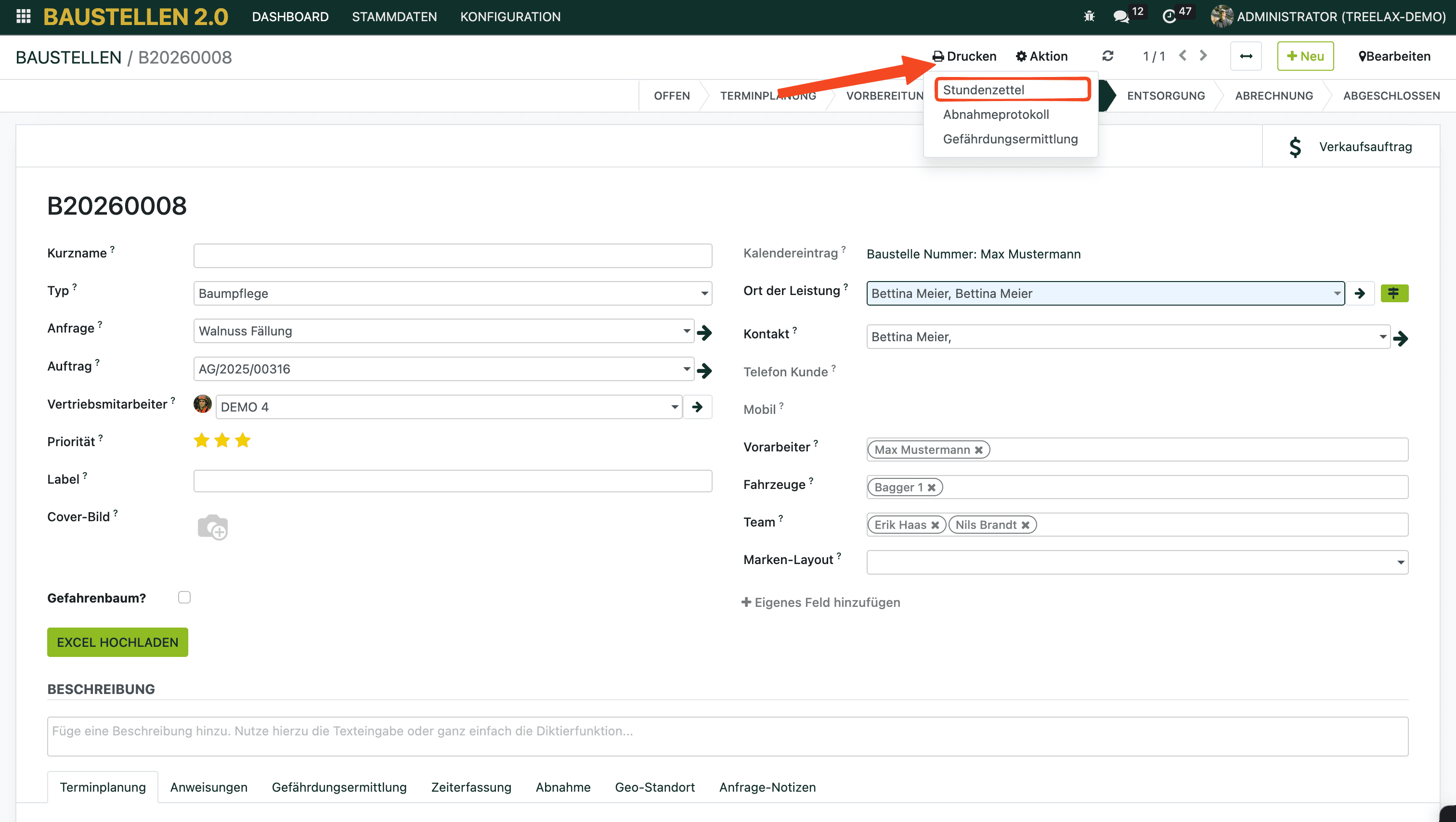
Task: Open the Anfrage record arrow link
Action: [704, 332]
